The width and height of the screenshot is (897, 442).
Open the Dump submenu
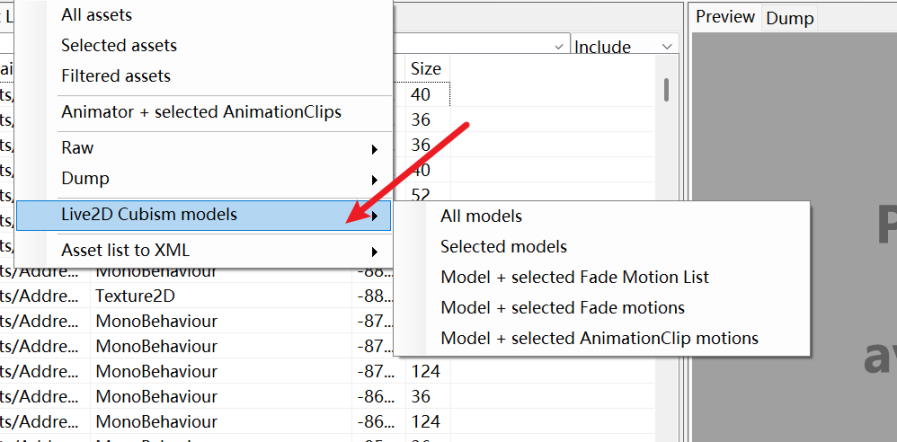pyautogui.click(x=203, y=179)
